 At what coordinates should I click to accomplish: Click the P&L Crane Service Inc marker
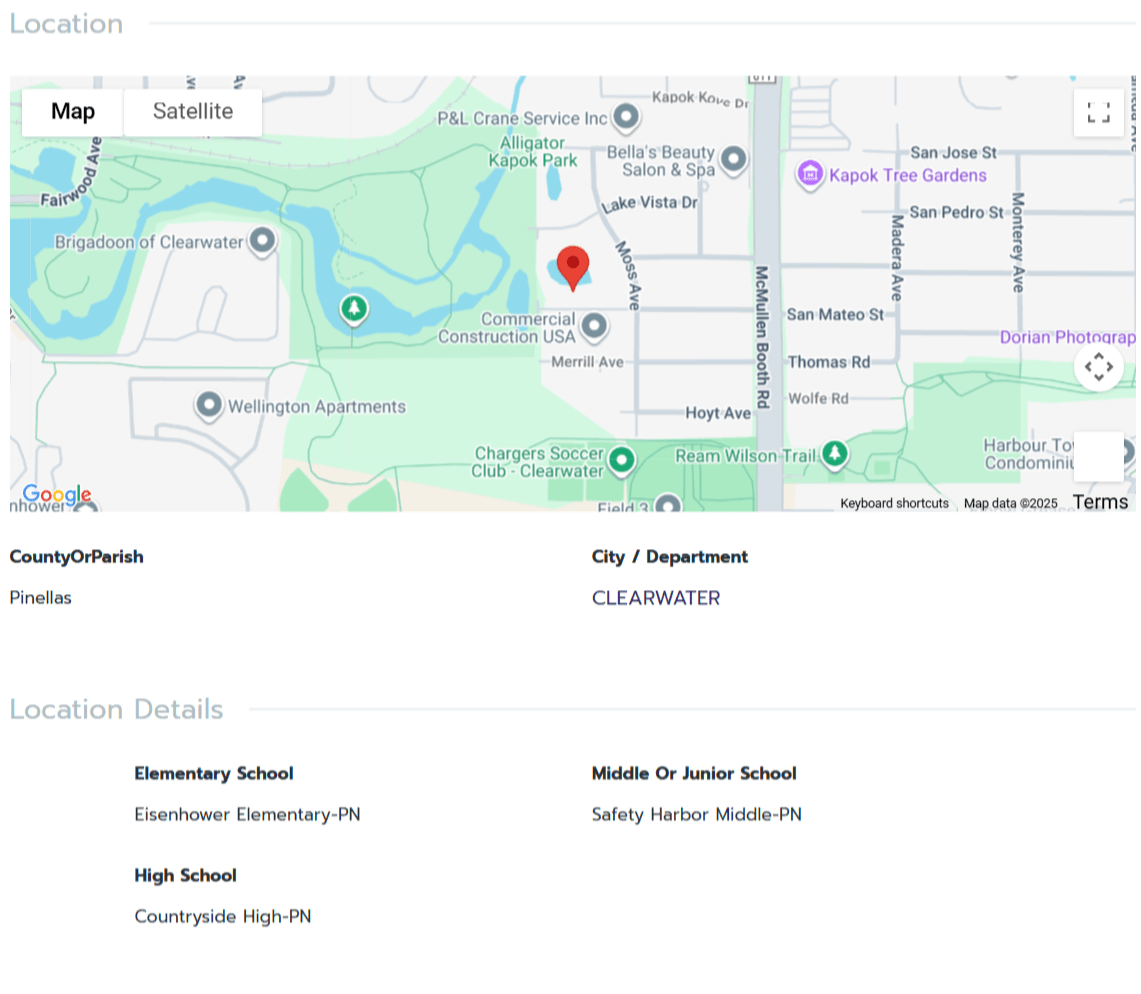pos(626,118)
